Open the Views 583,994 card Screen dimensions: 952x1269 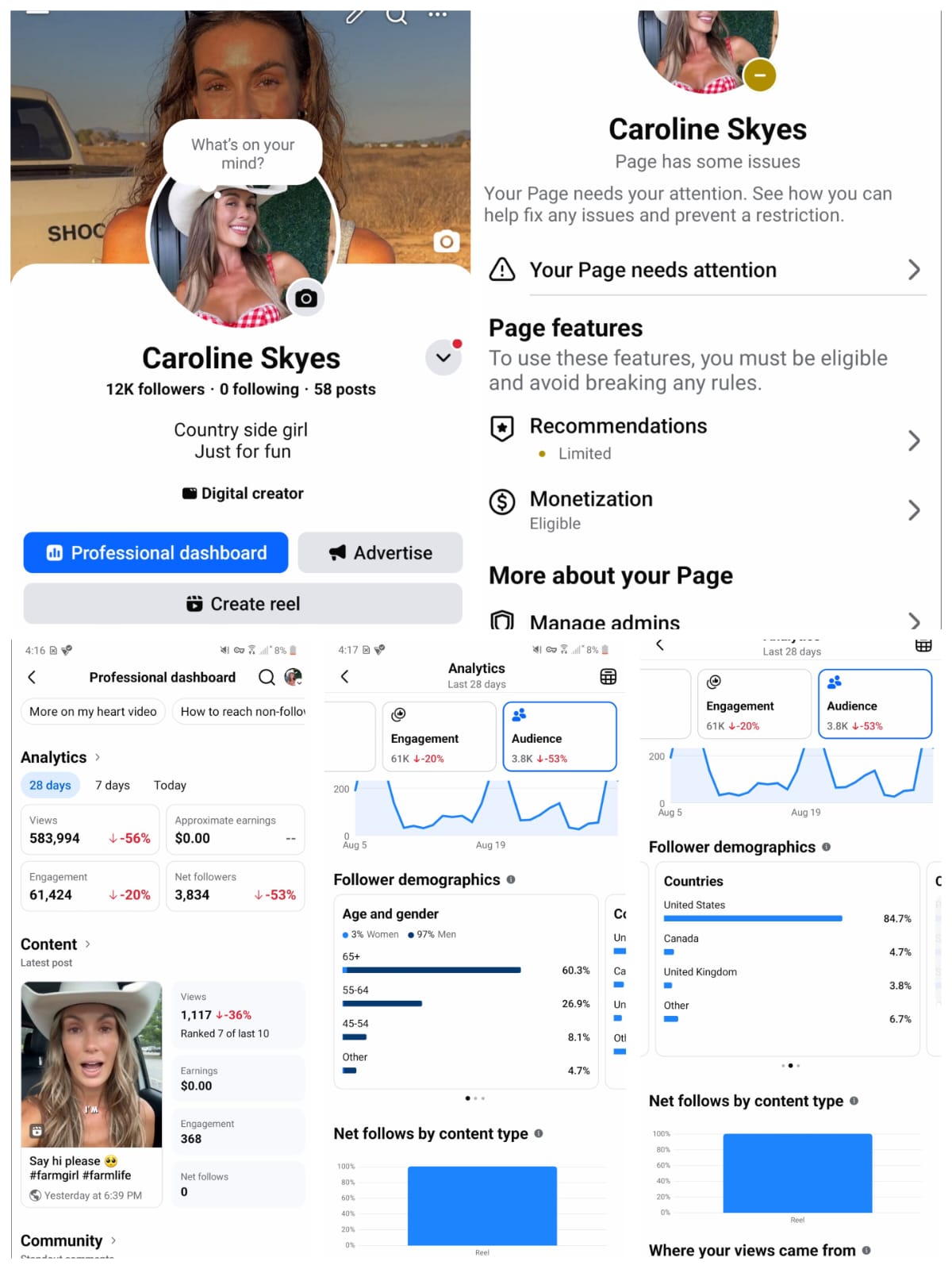click(90, 830)
